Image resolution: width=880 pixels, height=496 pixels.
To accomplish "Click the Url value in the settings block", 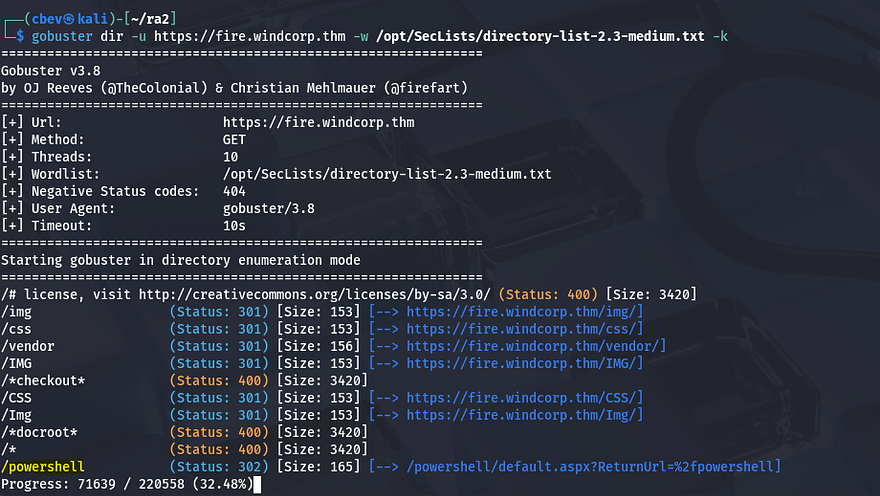I will pyautogui.click(x=318, y=123).
